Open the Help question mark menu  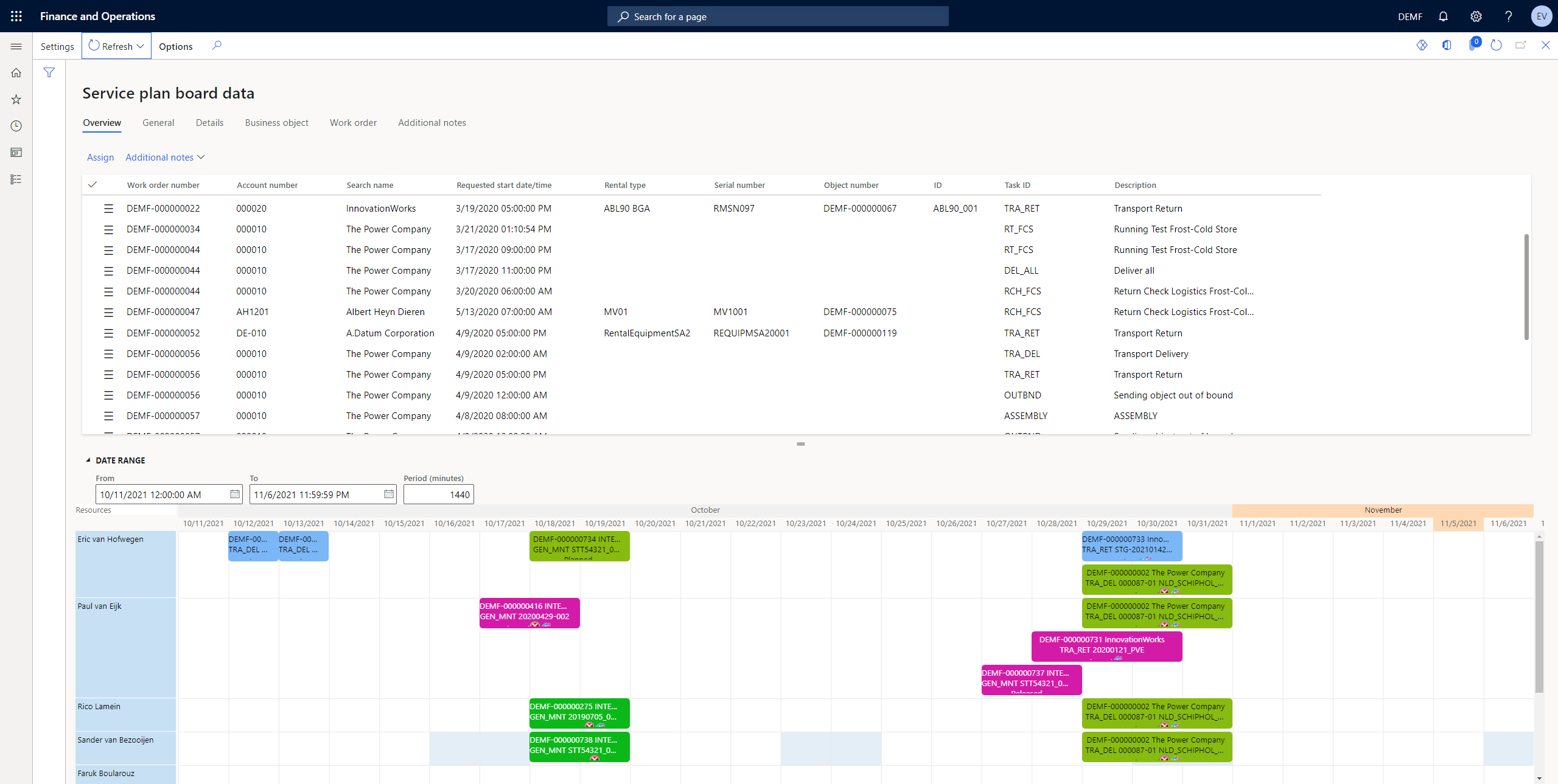click(1509, 16)
